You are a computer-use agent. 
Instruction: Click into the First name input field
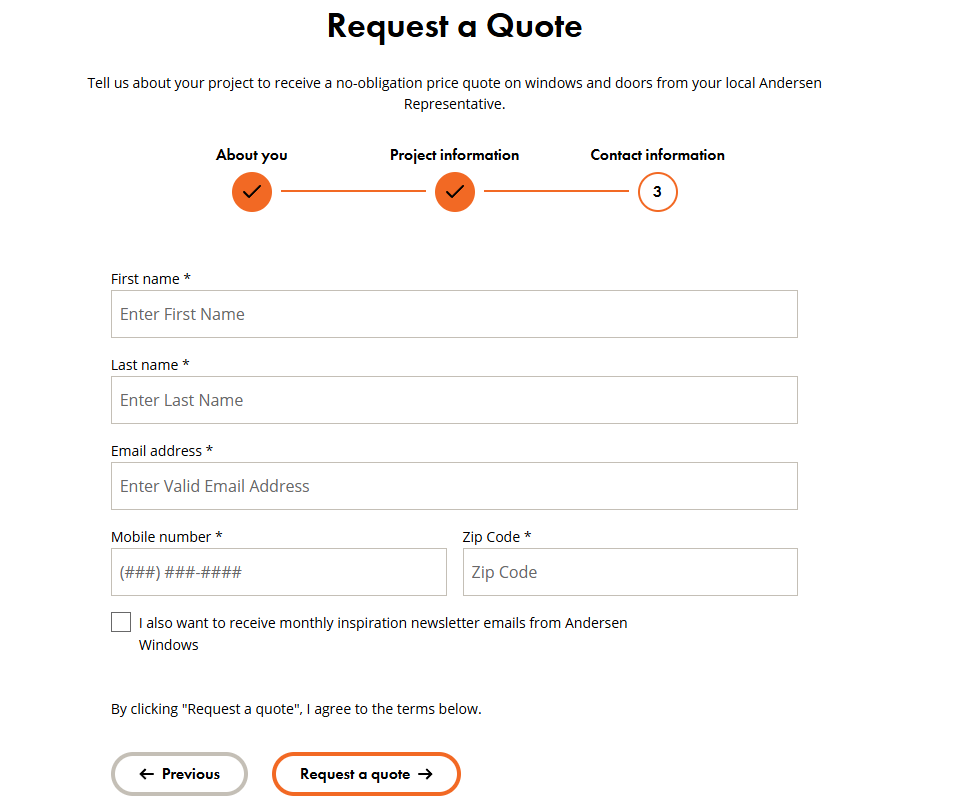point(454,313)
